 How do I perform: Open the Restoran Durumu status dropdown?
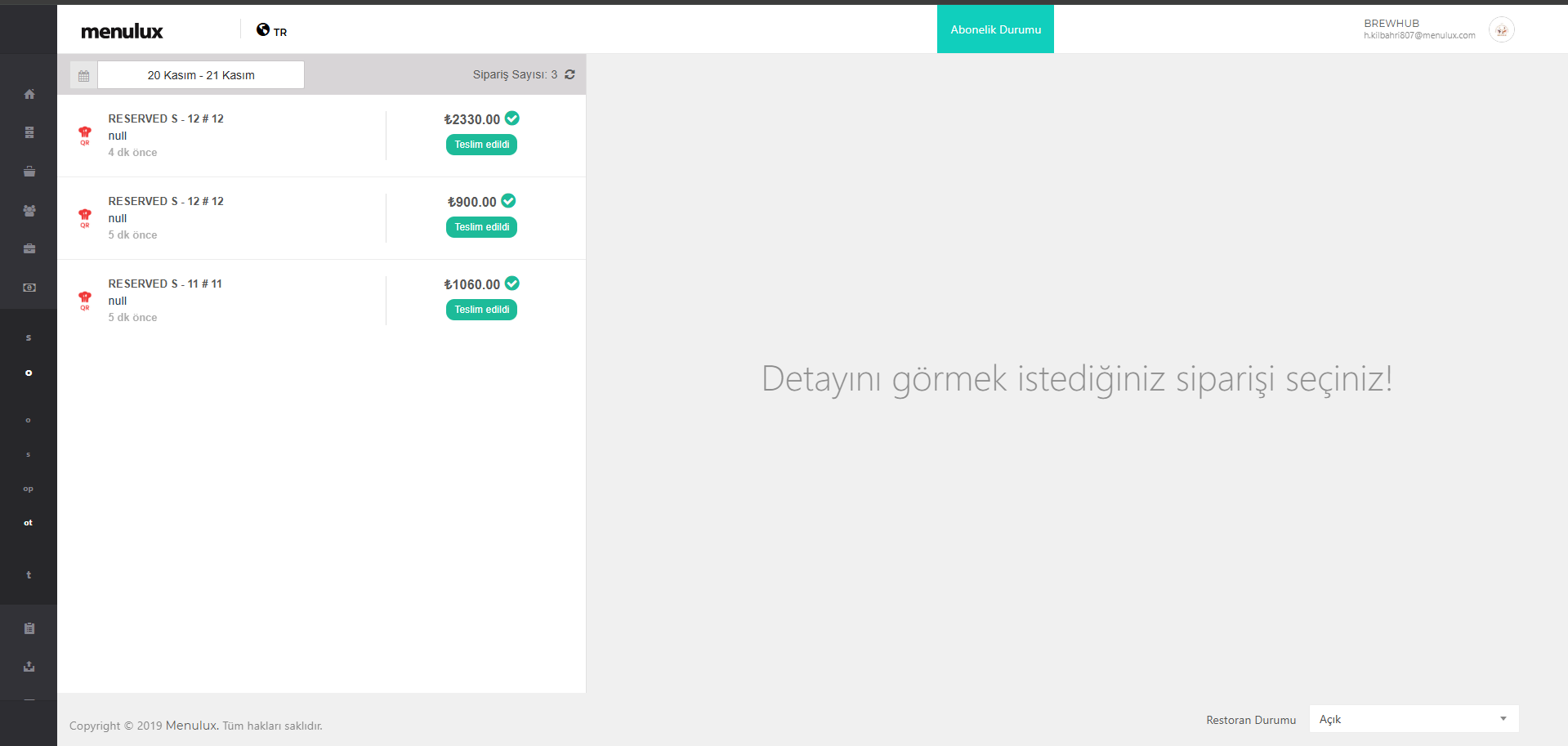click(x=1412, y=719)
